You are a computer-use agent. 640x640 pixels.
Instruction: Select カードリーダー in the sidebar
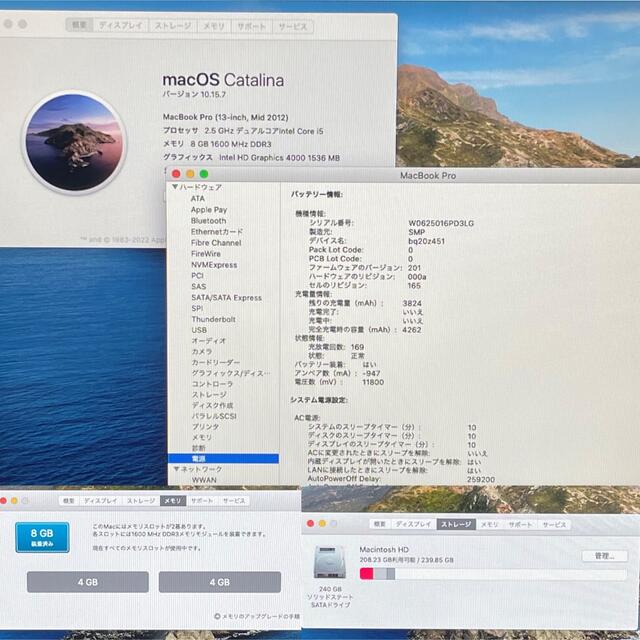pyautogui.click(x=216, y=362)
